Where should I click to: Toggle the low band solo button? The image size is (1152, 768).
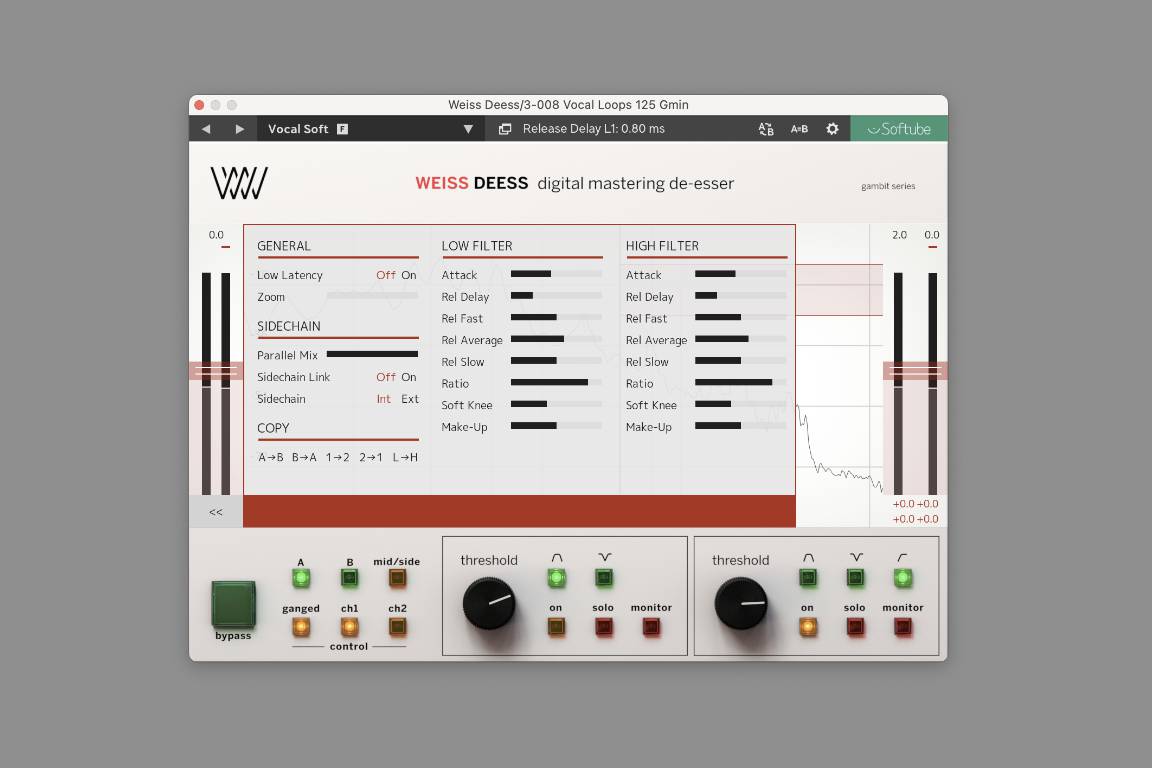(x=604, y=627)
